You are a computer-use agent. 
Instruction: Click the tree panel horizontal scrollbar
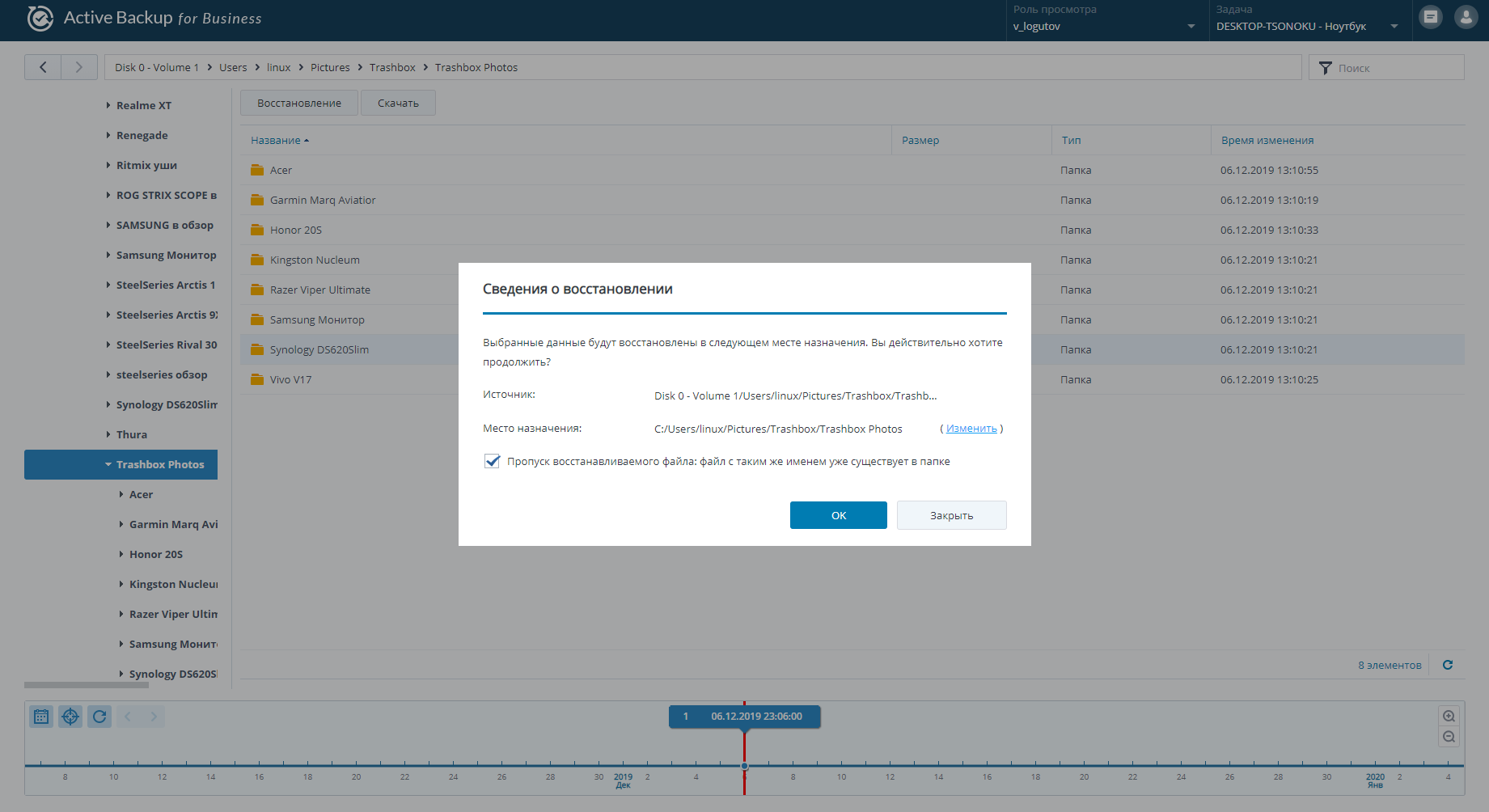pyautogui.click(x=87, y=685)
